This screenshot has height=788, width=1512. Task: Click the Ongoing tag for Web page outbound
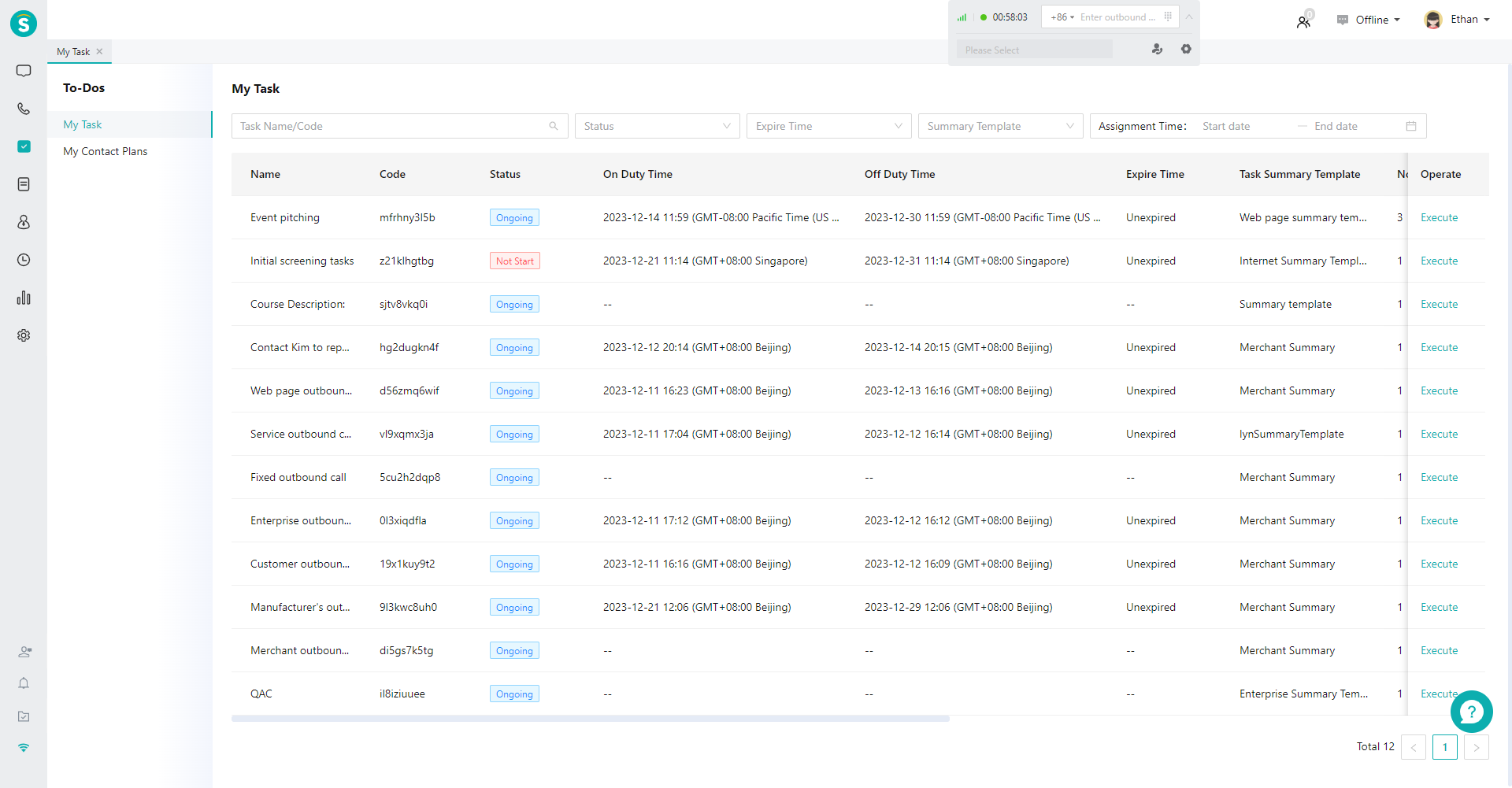[x=514, y=390]
